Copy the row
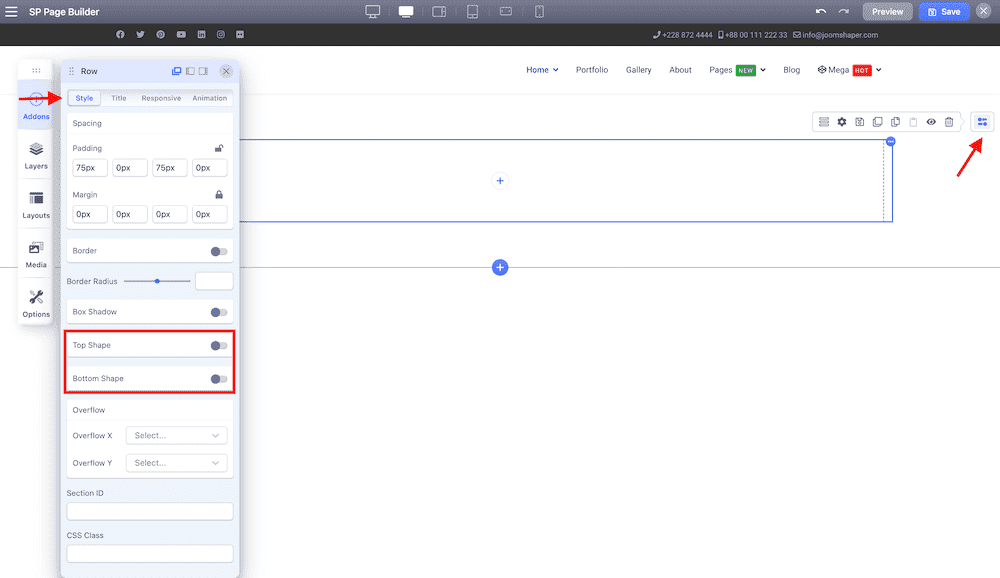1000x578 pixels. coord(895,122)
